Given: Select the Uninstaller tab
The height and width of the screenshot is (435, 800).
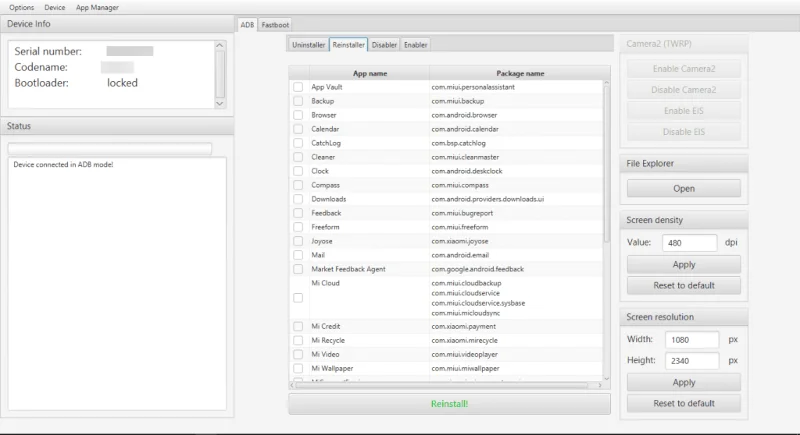Looking at the screenshot, I should pos(308,45).
